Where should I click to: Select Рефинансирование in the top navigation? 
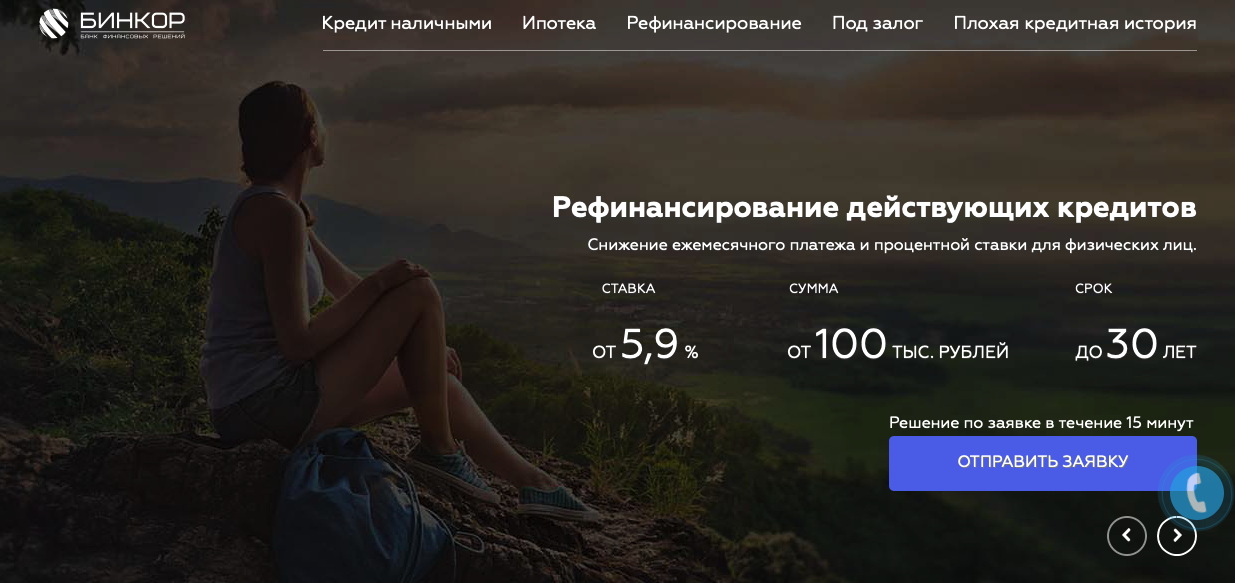[x=714, y=23]
